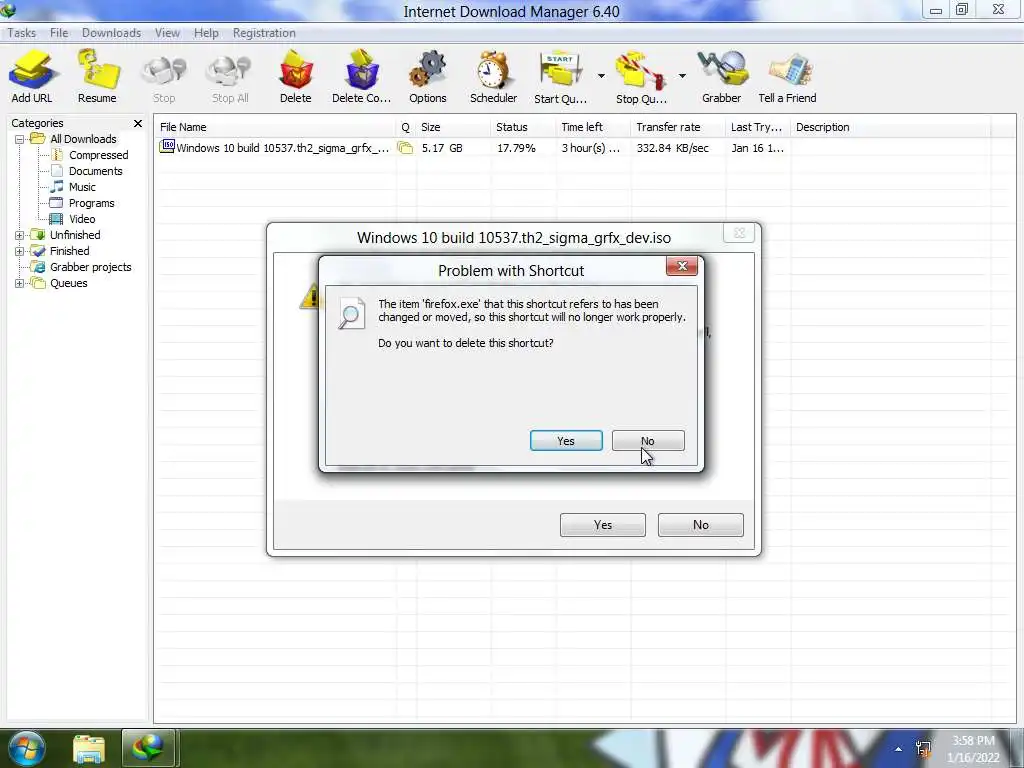
Task: Click Yes in Problem with Shortcut dialog
Action: pos(566,441)
